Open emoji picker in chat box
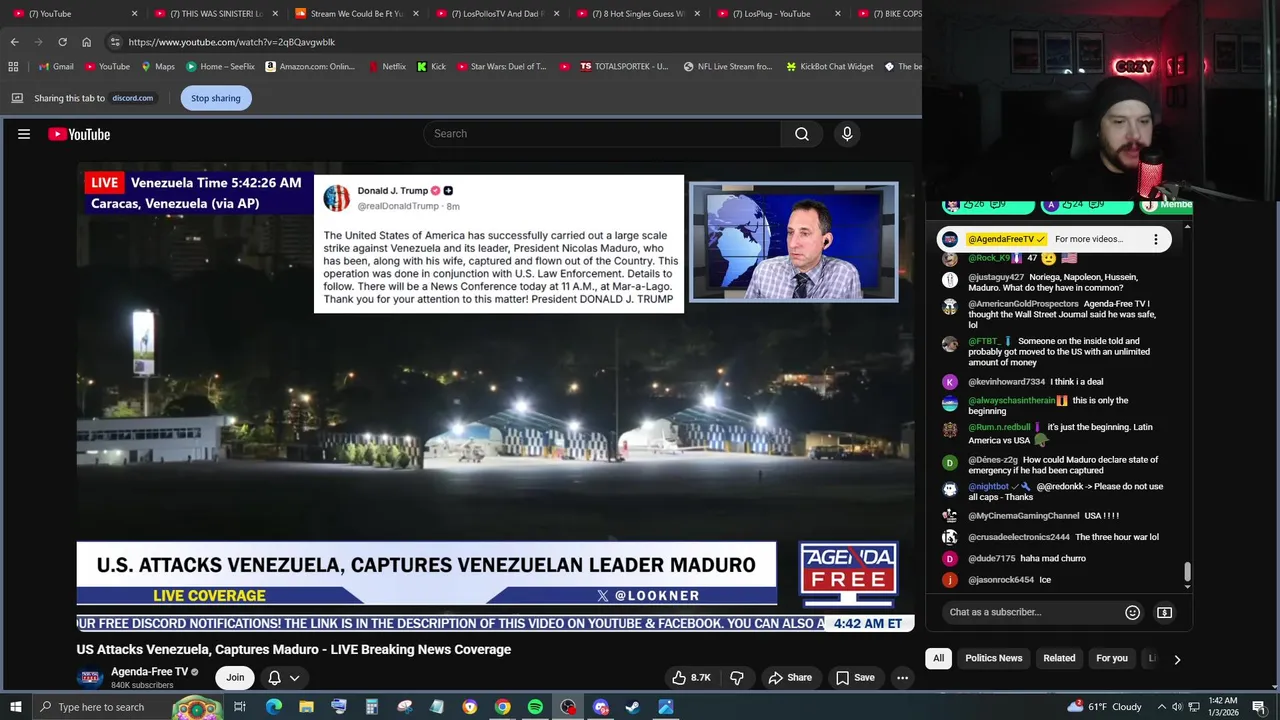 click(x=1133, y=613)
